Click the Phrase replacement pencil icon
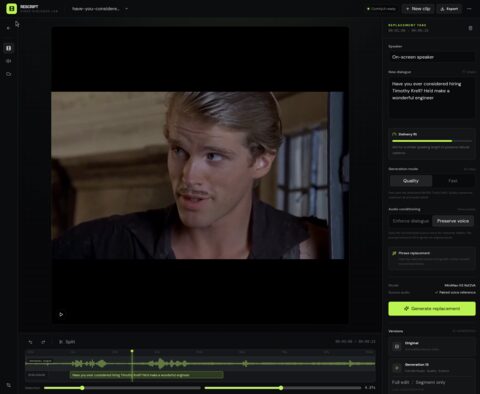 coord(394,253)
